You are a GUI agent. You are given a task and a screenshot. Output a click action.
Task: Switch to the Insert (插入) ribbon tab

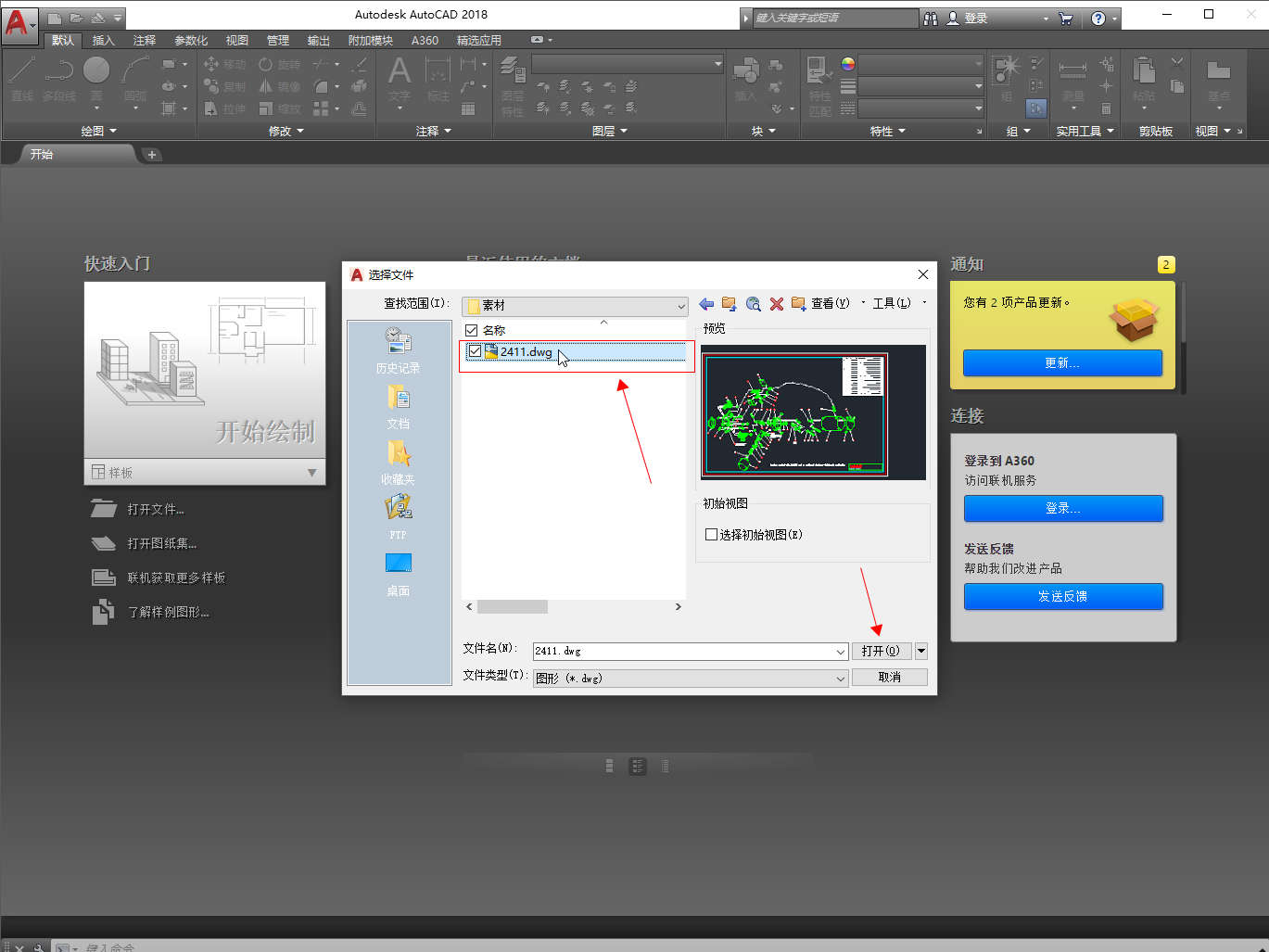[103, 40]
